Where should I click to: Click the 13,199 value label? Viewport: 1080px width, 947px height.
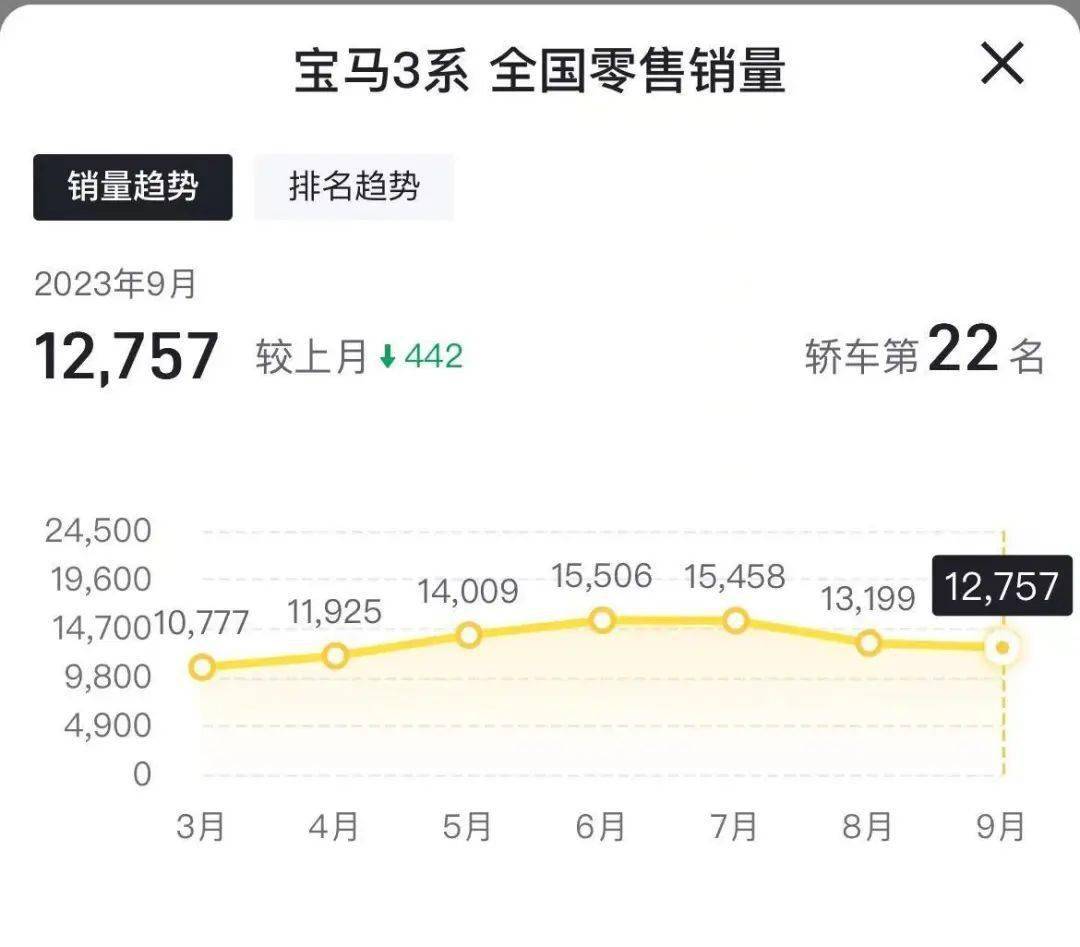click(x=868, y=599)
